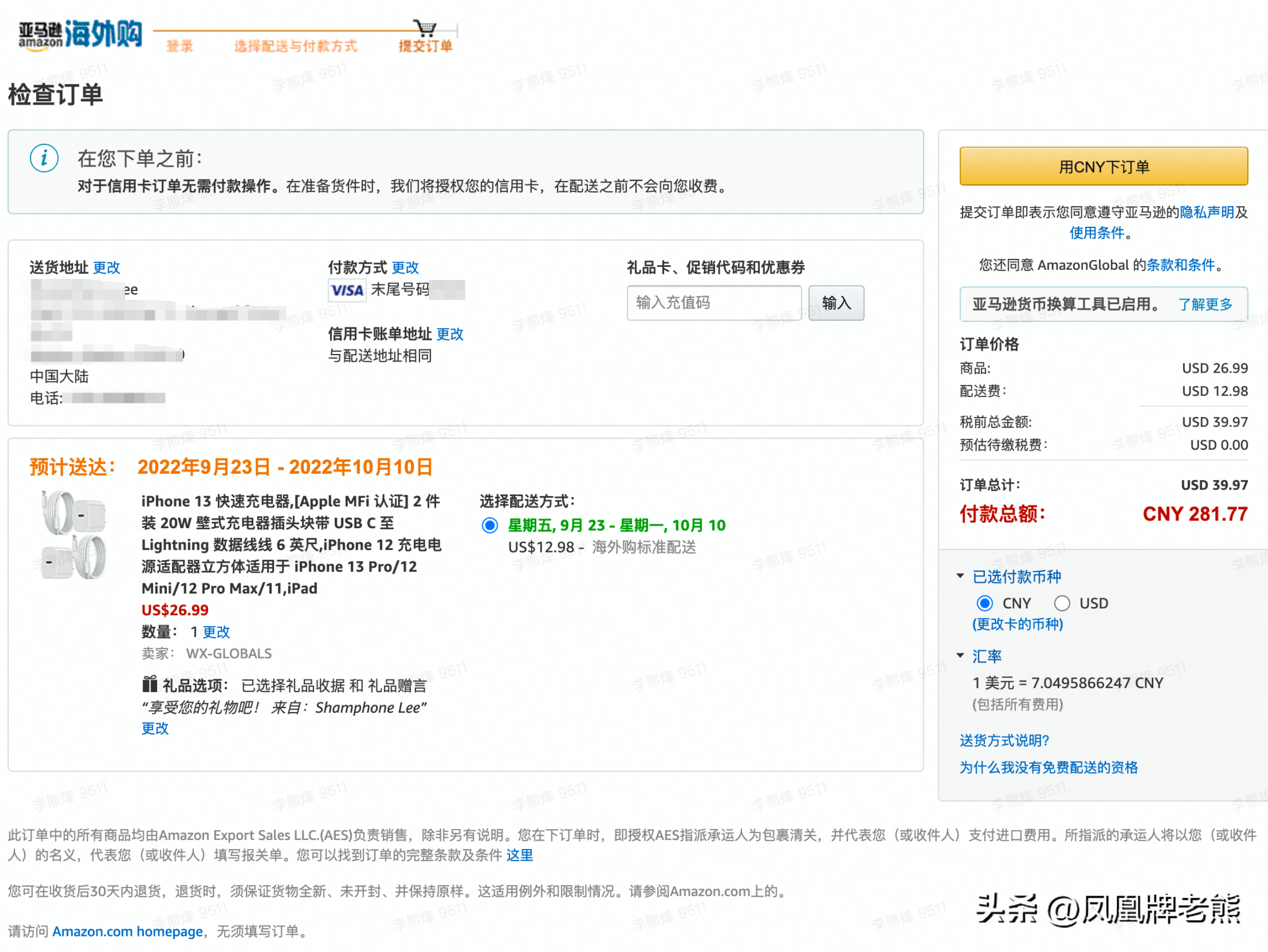Click the info icon in notice box

point(44,158)
